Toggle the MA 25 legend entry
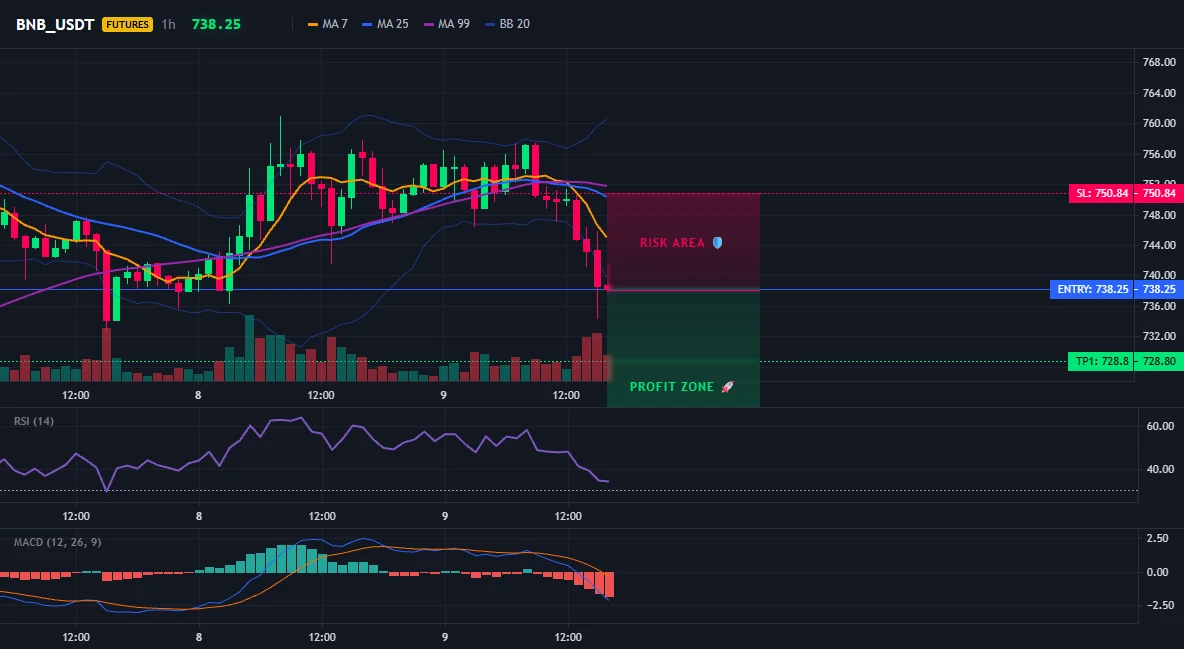This screenshot has width=1184, height=649. pyautogui.click(x=385, y=24)
